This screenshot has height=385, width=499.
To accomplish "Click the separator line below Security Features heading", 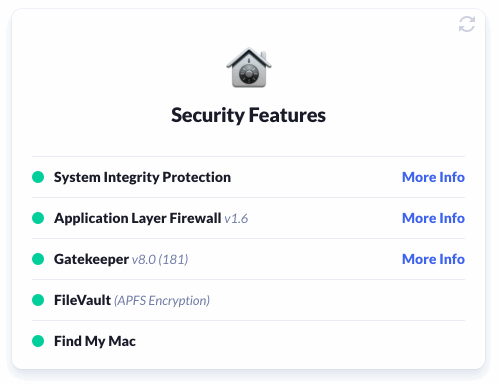I will 248,156.
